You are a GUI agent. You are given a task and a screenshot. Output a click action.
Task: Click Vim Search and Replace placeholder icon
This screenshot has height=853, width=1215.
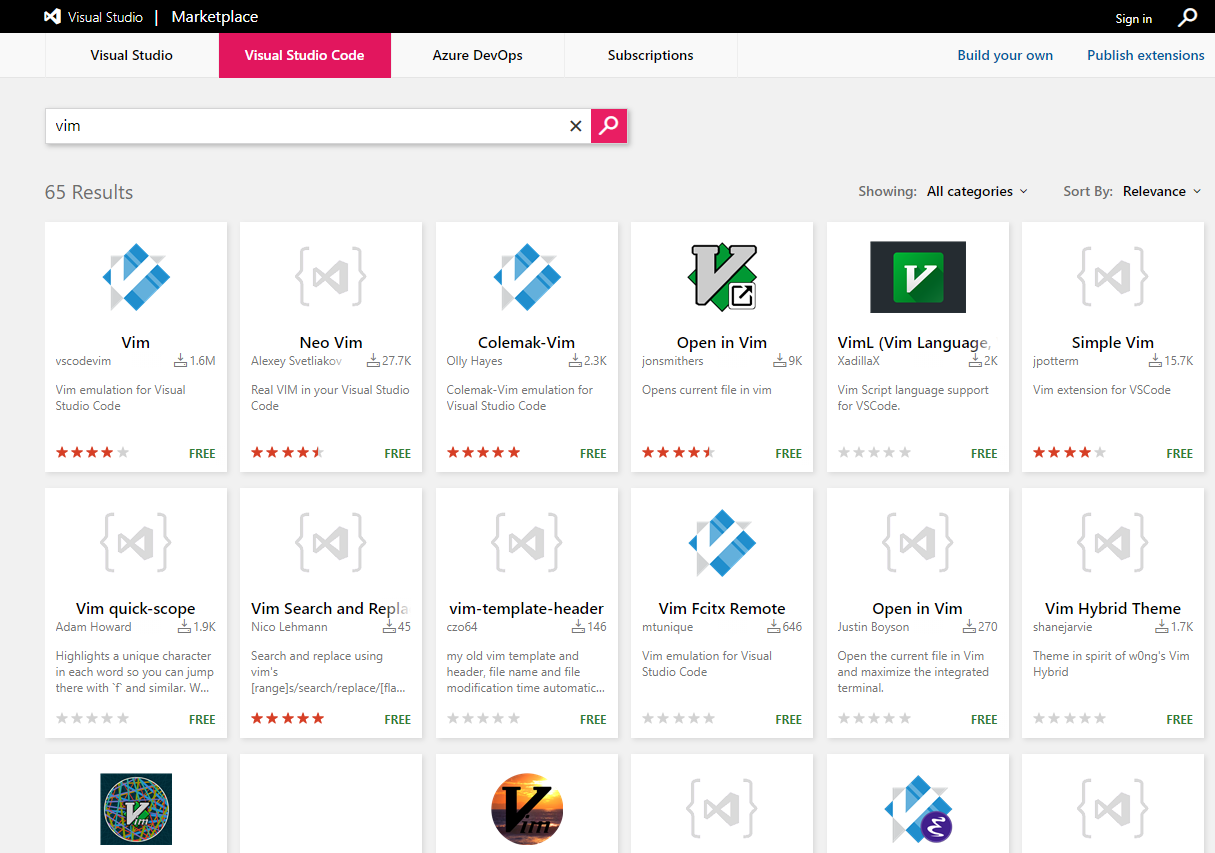(x=331, y=543)
